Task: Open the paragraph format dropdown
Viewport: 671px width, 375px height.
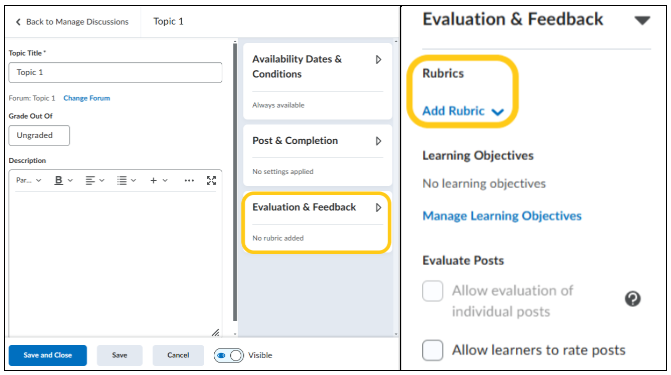Action: [29, 181]
